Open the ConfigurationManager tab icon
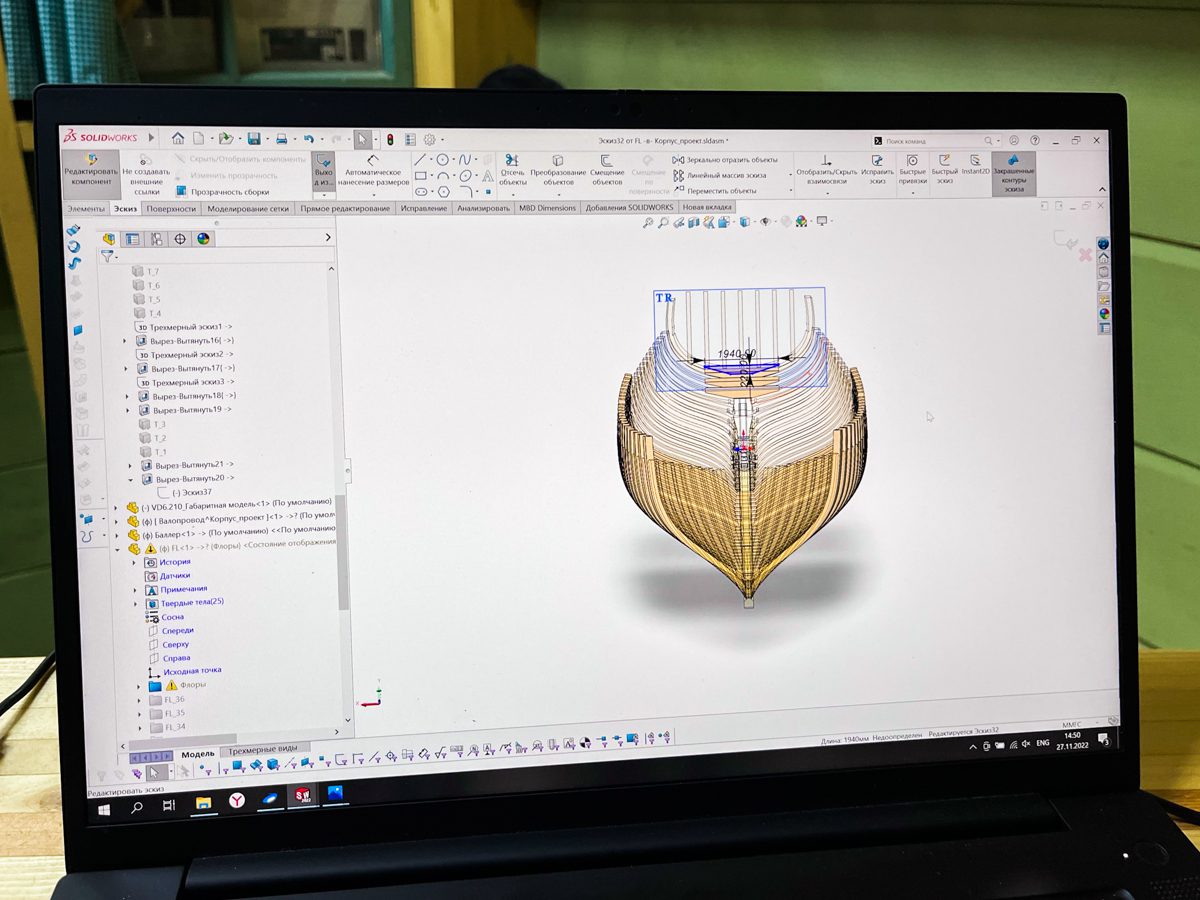Viewport: 1200px width, 900px height. coord(156,239)
